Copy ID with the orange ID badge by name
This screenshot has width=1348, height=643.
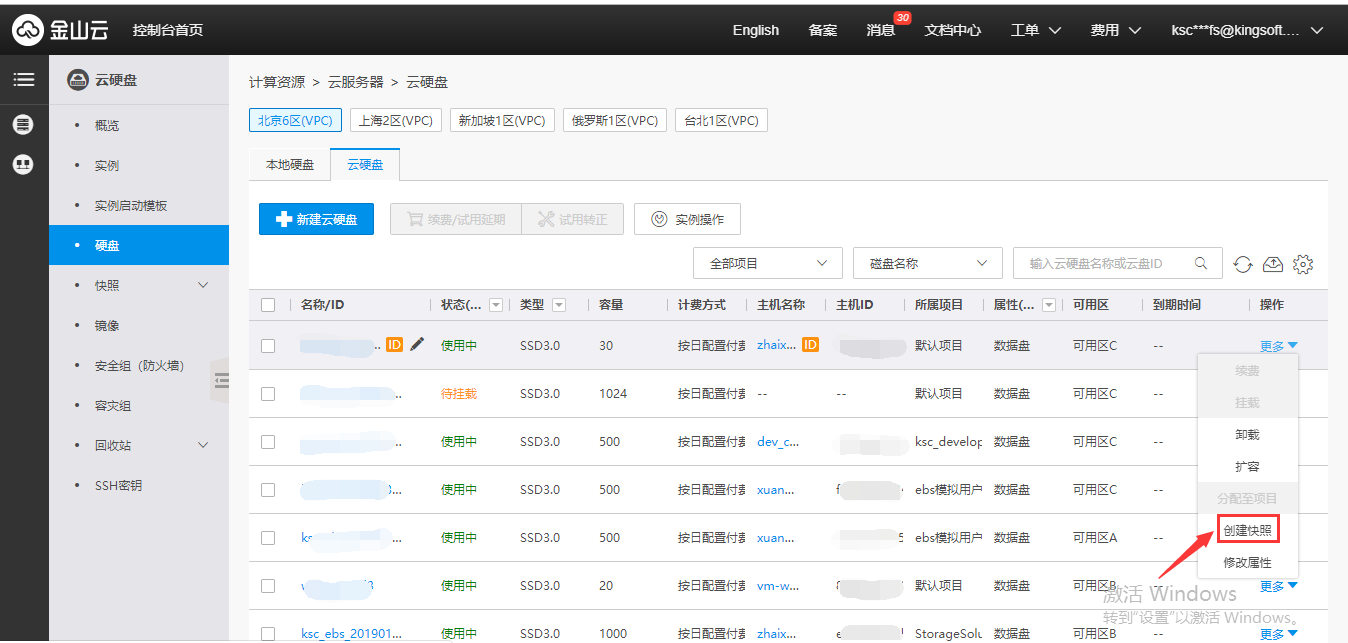click(394, 345)
